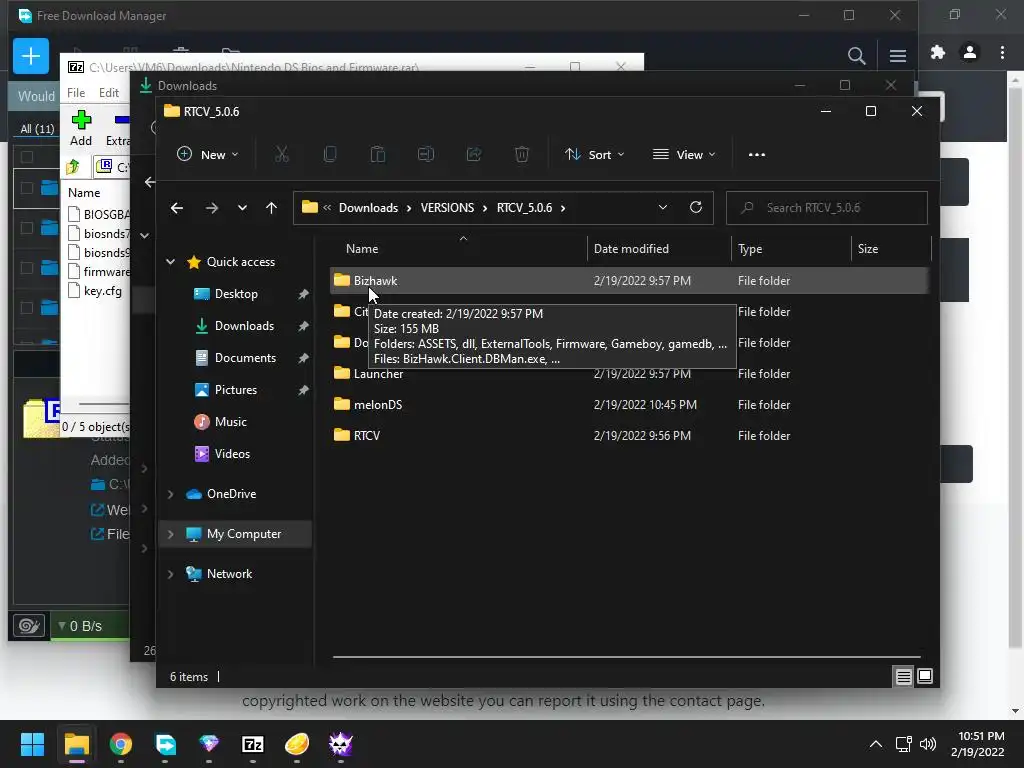
Task: Switch to large icons view layout icon
Action: 925,677
